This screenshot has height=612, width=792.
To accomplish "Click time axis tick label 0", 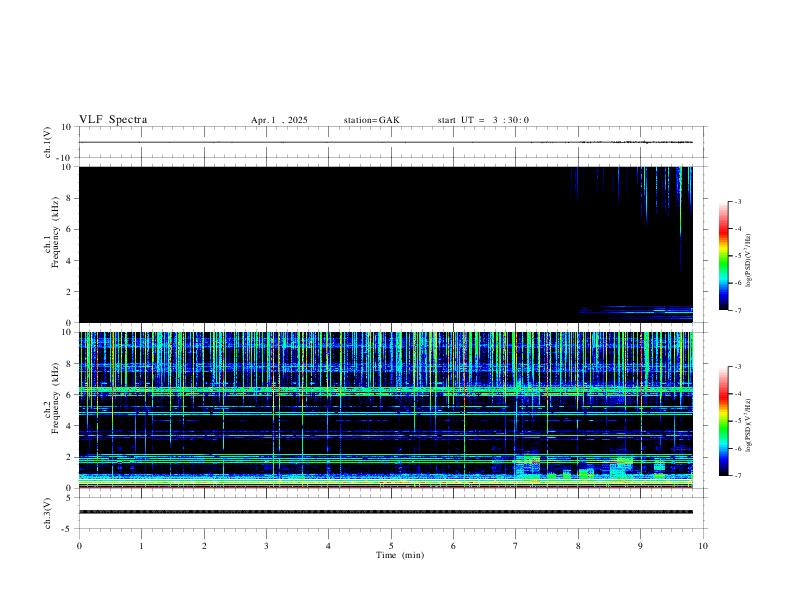I will (x=79, y=546).
